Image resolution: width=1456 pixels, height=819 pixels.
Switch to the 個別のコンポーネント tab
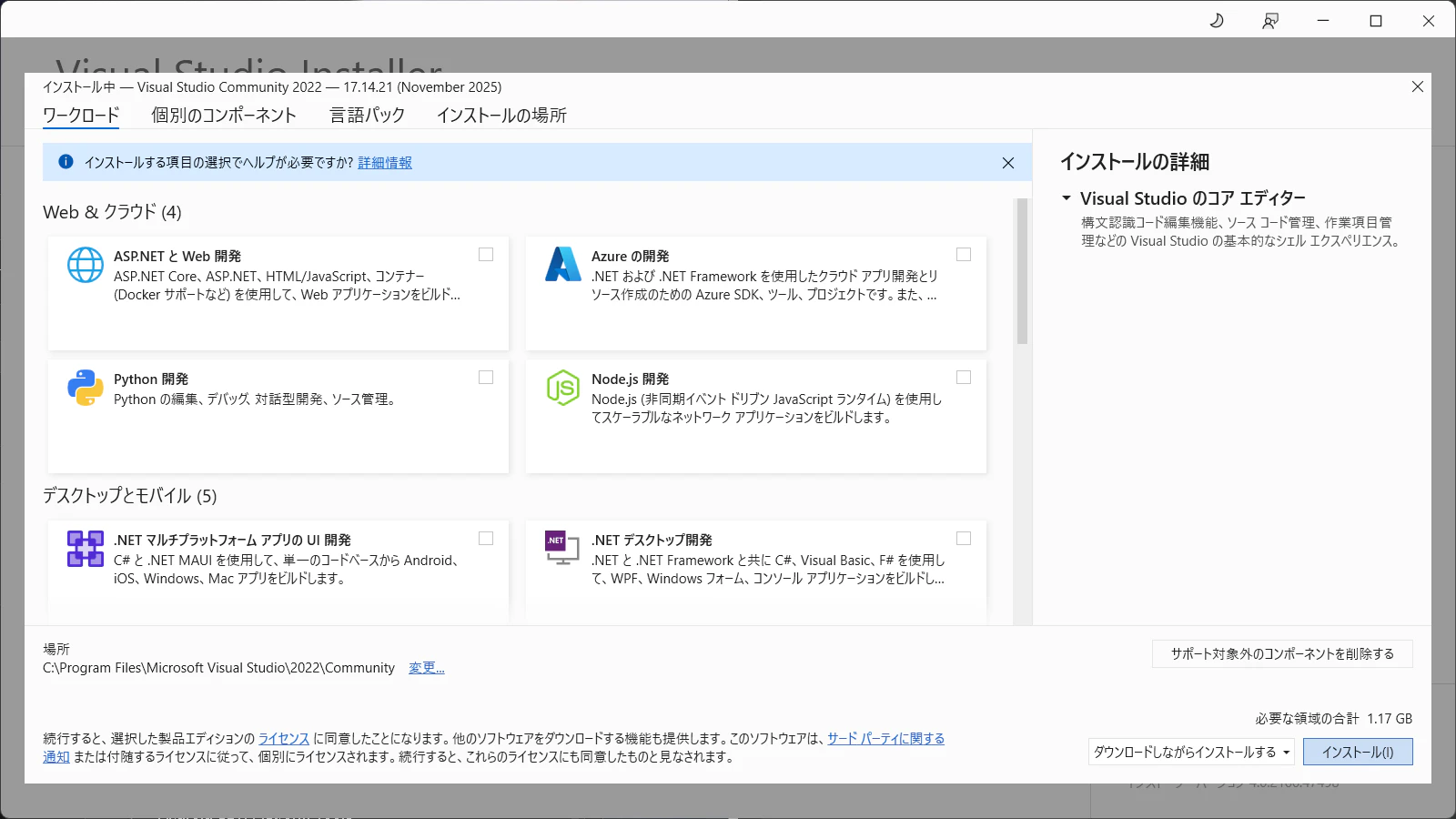click(224, 116)
